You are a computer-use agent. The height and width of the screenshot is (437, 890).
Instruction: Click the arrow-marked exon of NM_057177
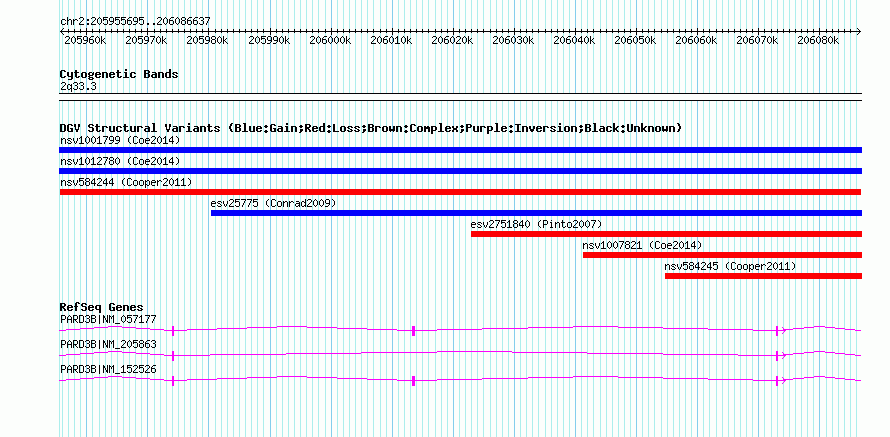coord(778,331)
